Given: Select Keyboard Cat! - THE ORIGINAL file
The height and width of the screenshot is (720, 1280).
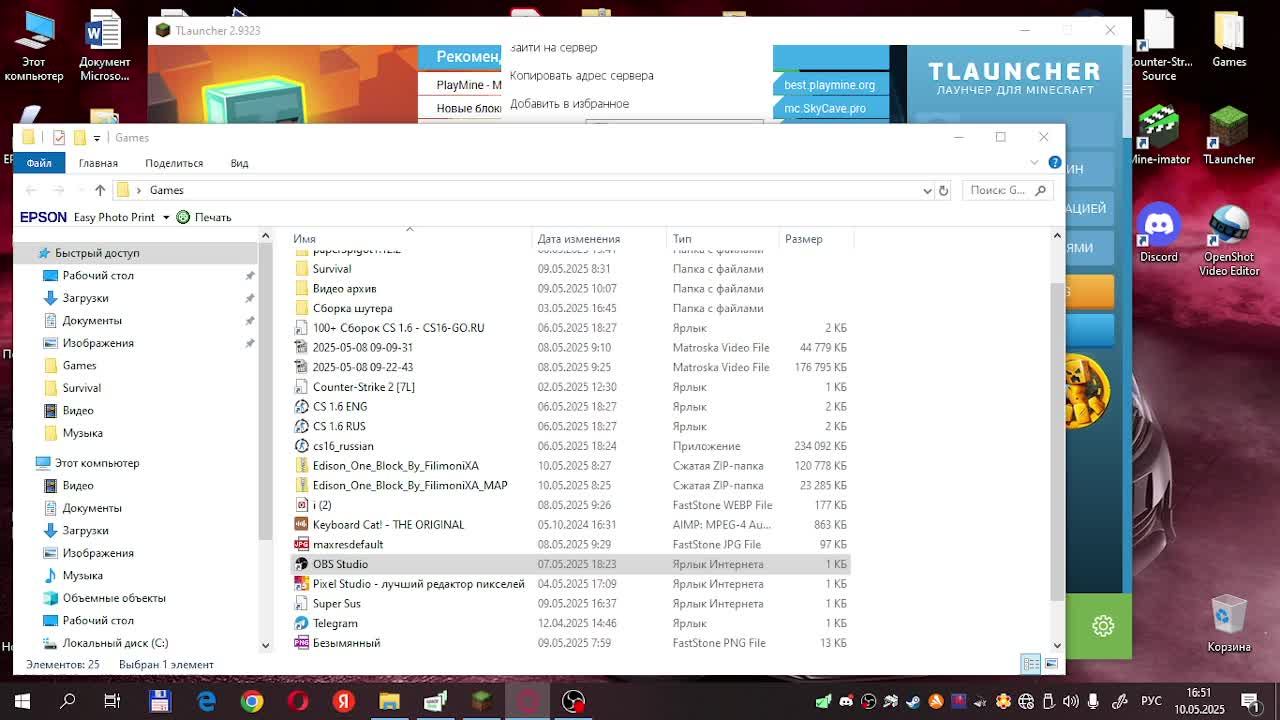Looking at the screenshot, I should [x=388, y=525].
